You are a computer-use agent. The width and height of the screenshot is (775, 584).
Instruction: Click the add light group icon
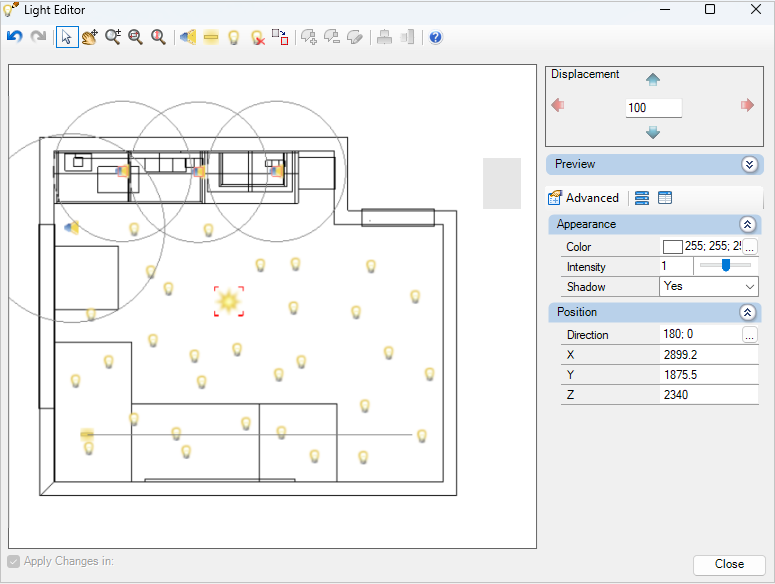tap(309, 37)
